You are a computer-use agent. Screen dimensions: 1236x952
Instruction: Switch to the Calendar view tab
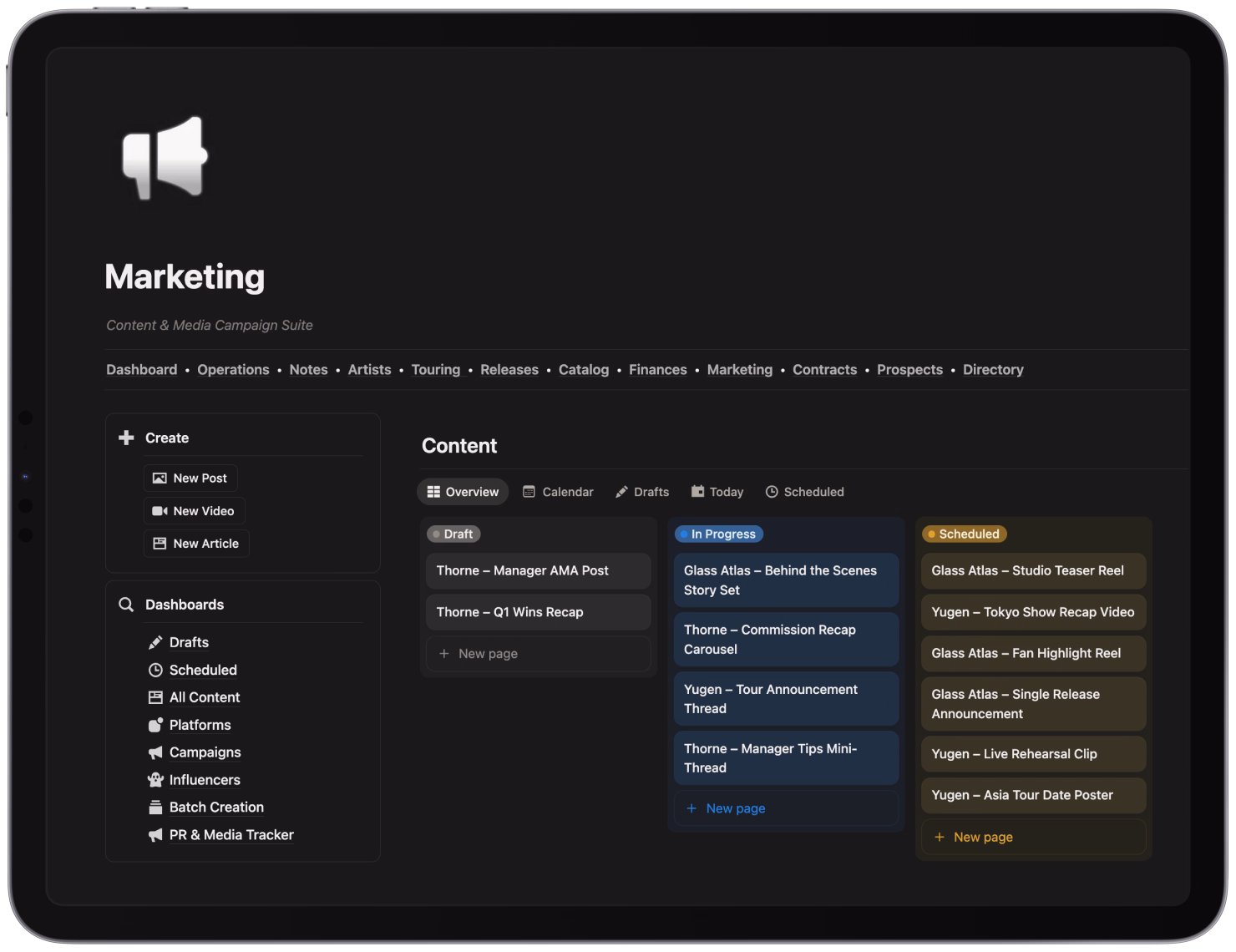558,492
